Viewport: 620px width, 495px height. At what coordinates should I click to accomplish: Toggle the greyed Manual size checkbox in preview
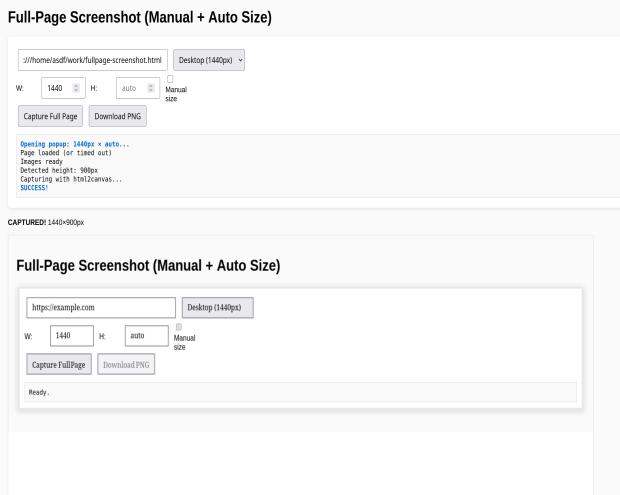(x=179, y=326)
